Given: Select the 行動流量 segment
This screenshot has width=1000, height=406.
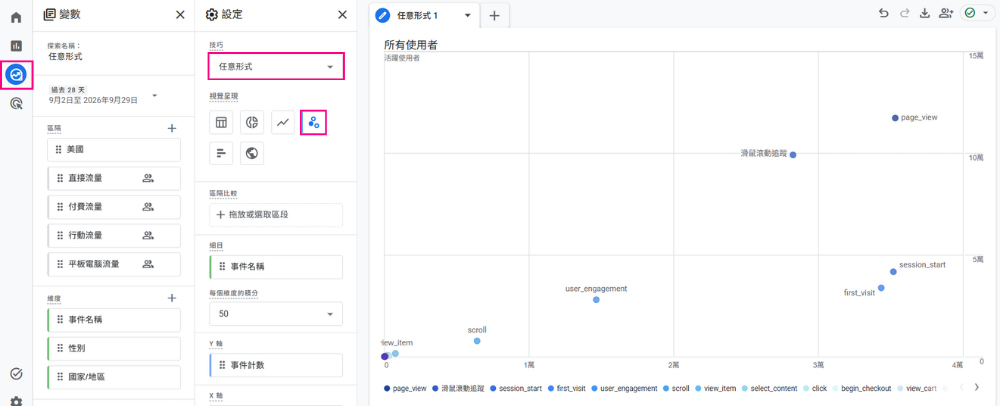Looking at the screenshot, I should [x=114, y=236].
